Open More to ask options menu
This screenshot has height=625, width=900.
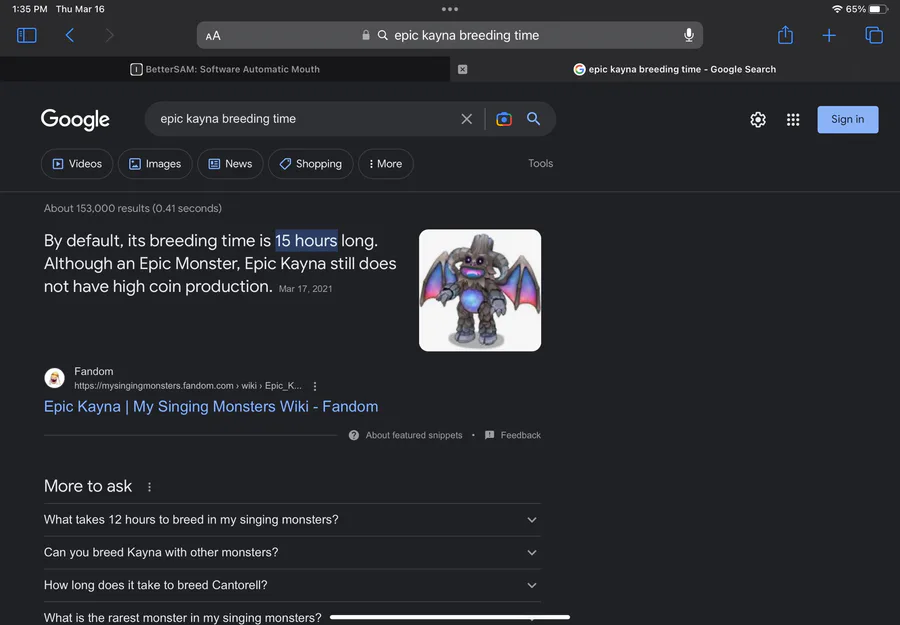click(x=149, y=487)
